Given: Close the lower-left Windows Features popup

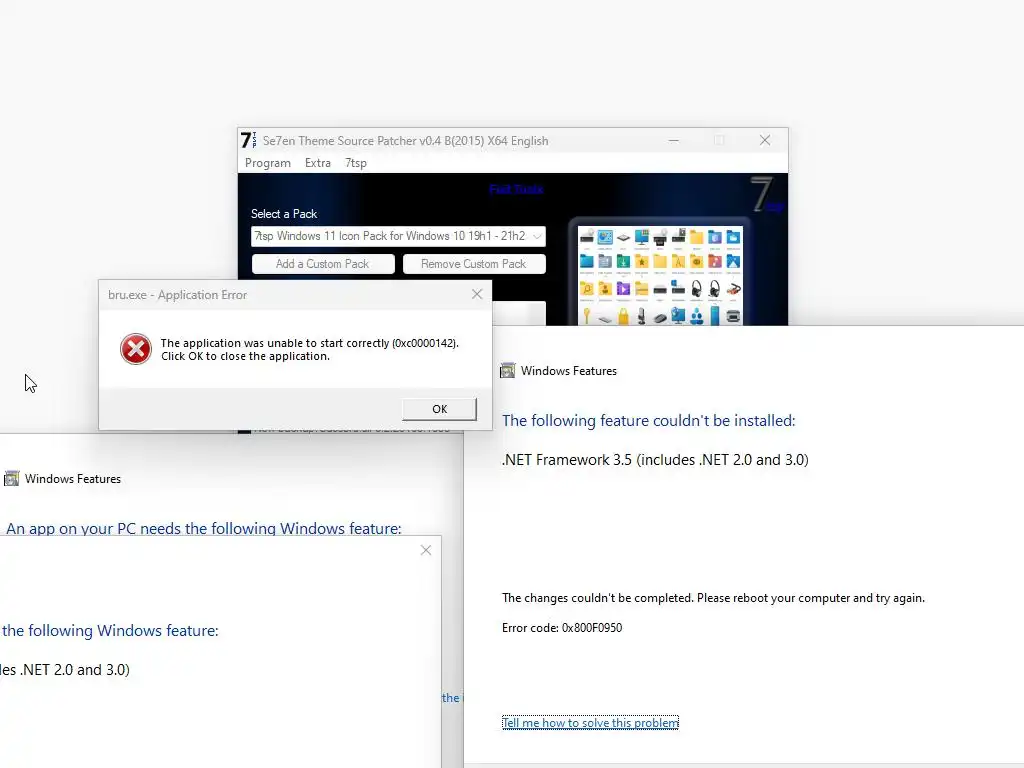Looking at the screenshot, I should 426,551.
